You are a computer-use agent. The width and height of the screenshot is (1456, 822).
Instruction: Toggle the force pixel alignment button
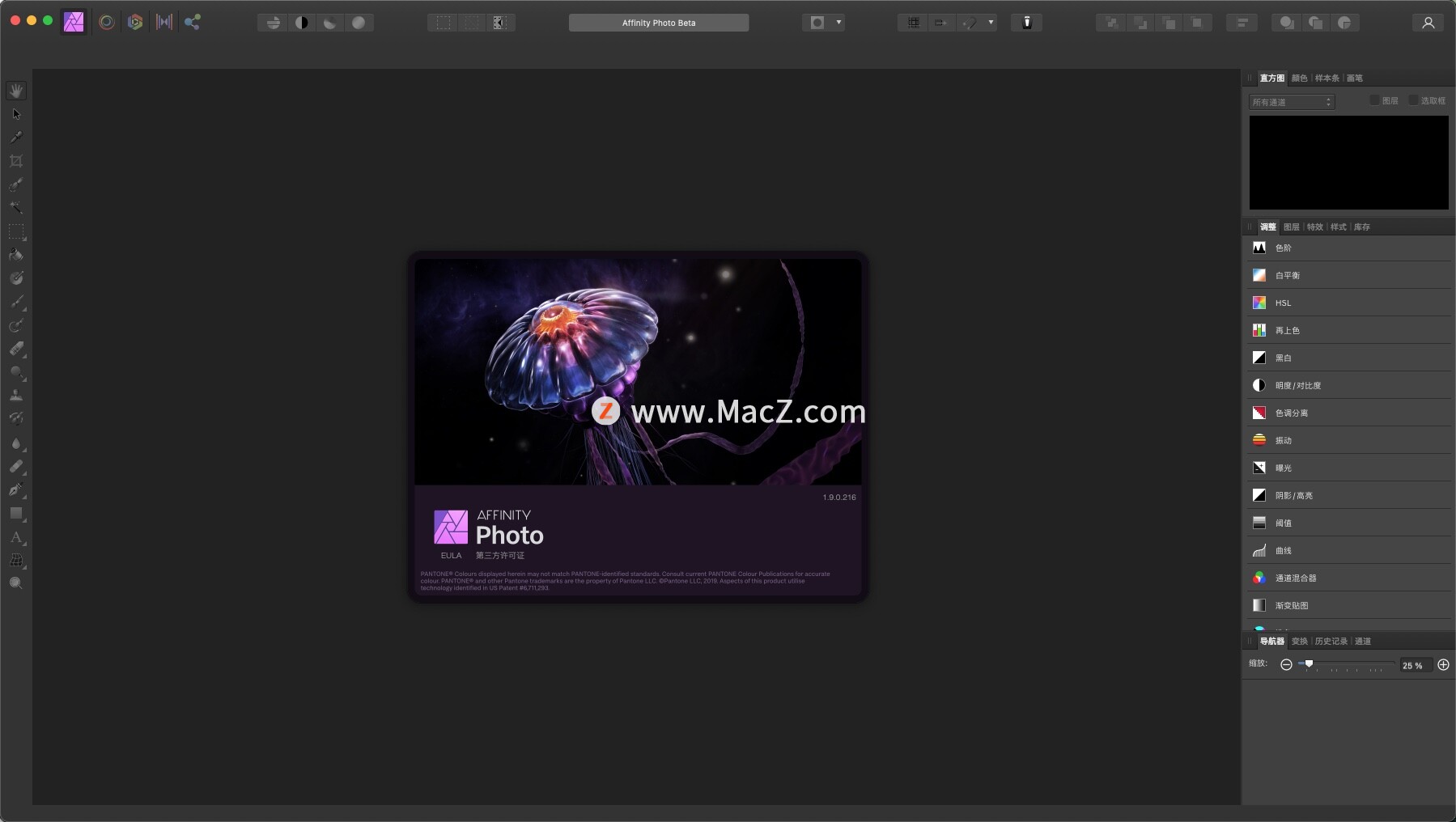(941, 23)
